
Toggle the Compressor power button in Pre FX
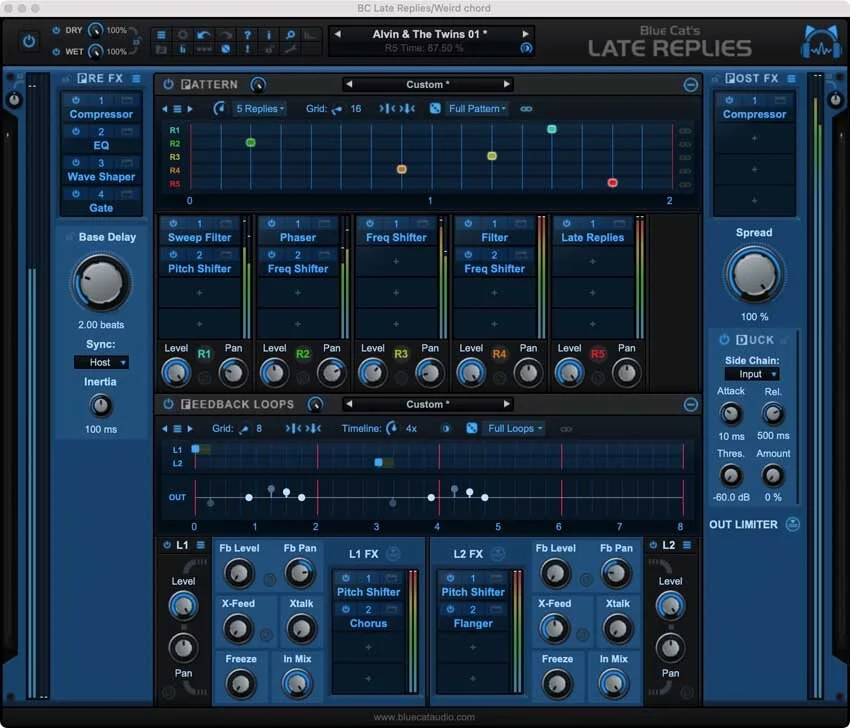[77, 100]
